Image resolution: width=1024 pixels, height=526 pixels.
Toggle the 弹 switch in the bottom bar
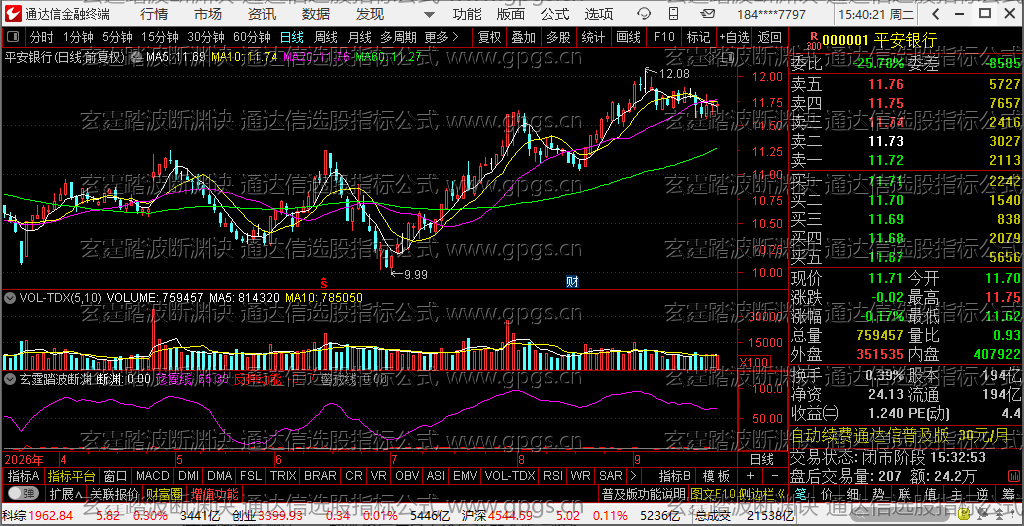point(24,493)
